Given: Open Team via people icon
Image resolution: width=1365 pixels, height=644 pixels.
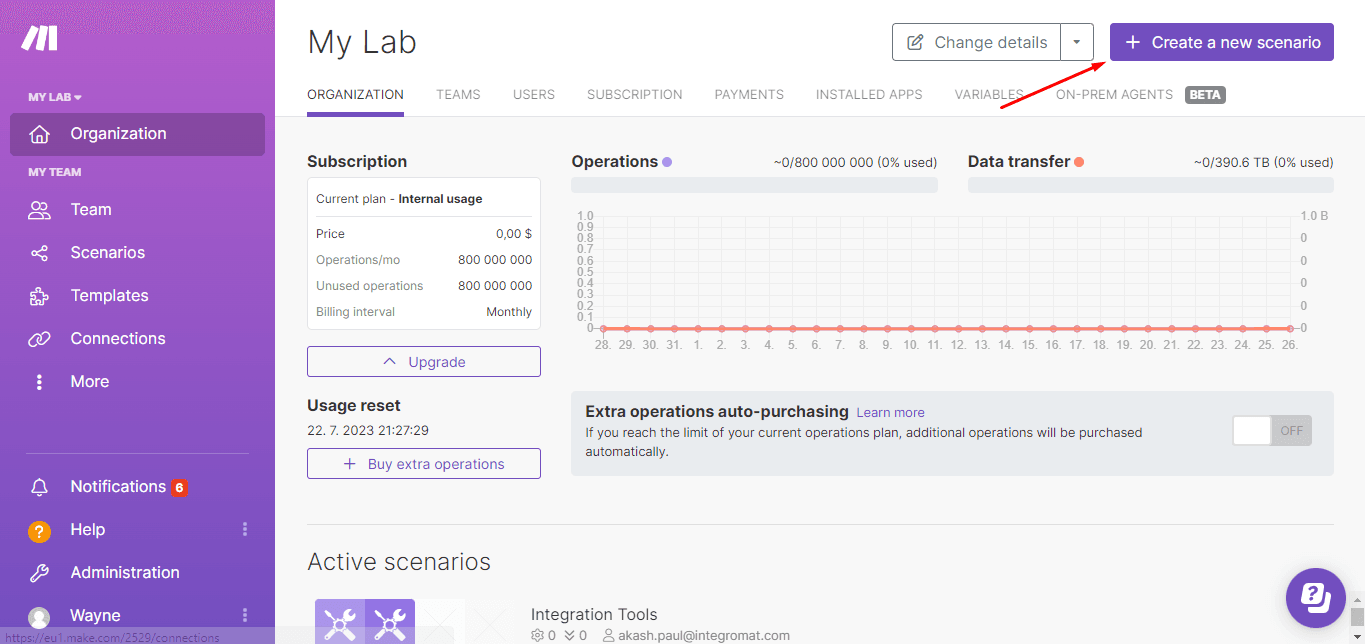Looking at the screenshot, I should click(x=40, y=210).
